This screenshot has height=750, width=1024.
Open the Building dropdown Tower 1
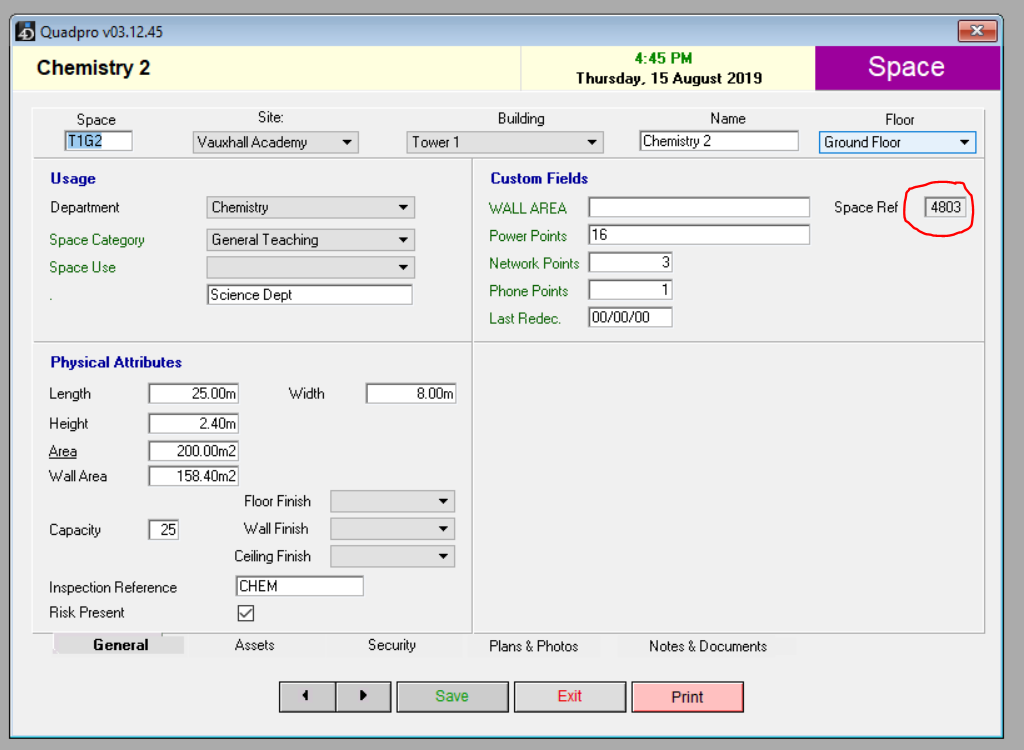coord(505,142)
